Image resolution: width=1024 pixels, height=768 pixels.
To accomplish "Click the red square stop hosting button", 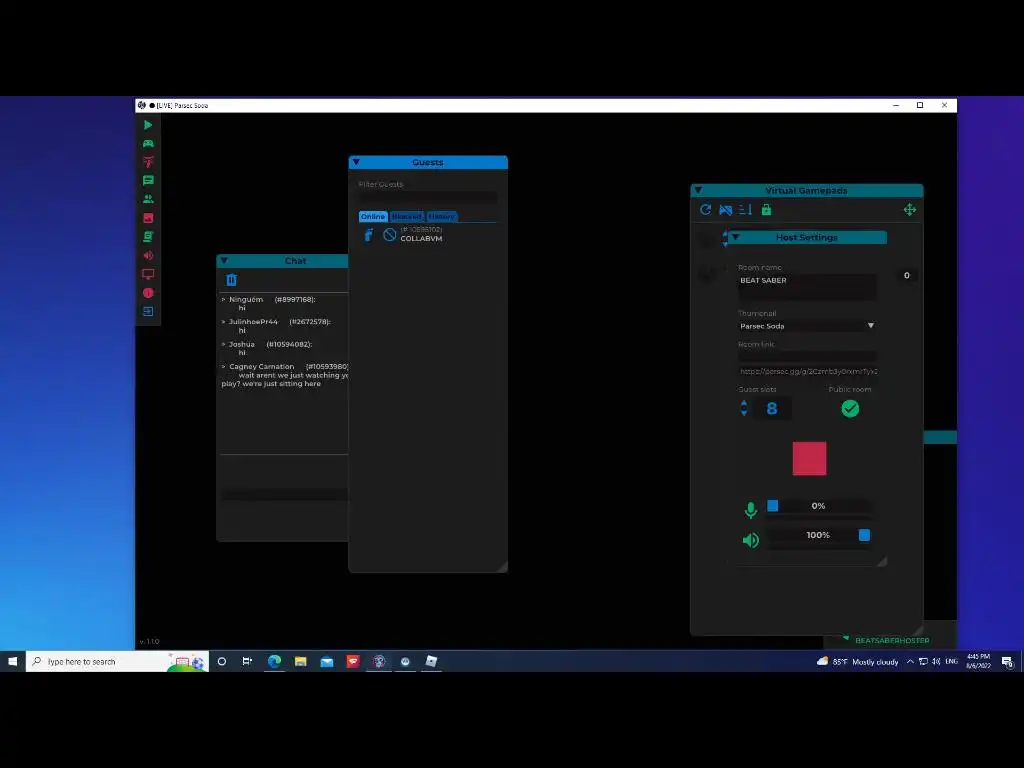I will (x=809, y=458).
